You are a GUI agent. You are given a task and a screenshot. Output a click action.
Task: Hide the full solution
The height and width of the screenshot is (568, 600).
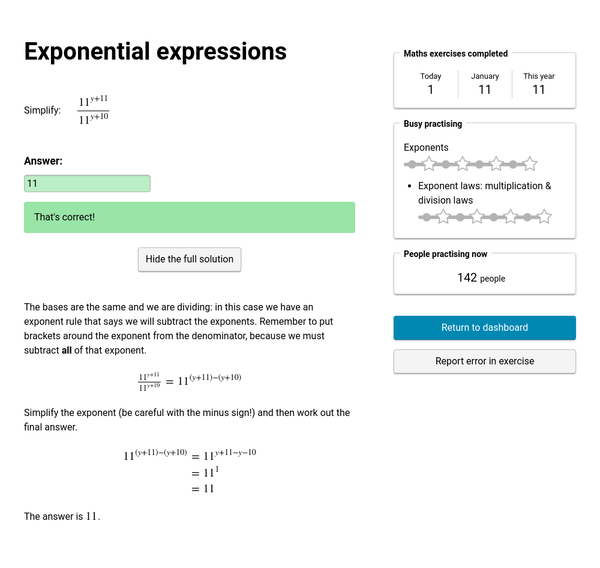[x=189, y=259]
